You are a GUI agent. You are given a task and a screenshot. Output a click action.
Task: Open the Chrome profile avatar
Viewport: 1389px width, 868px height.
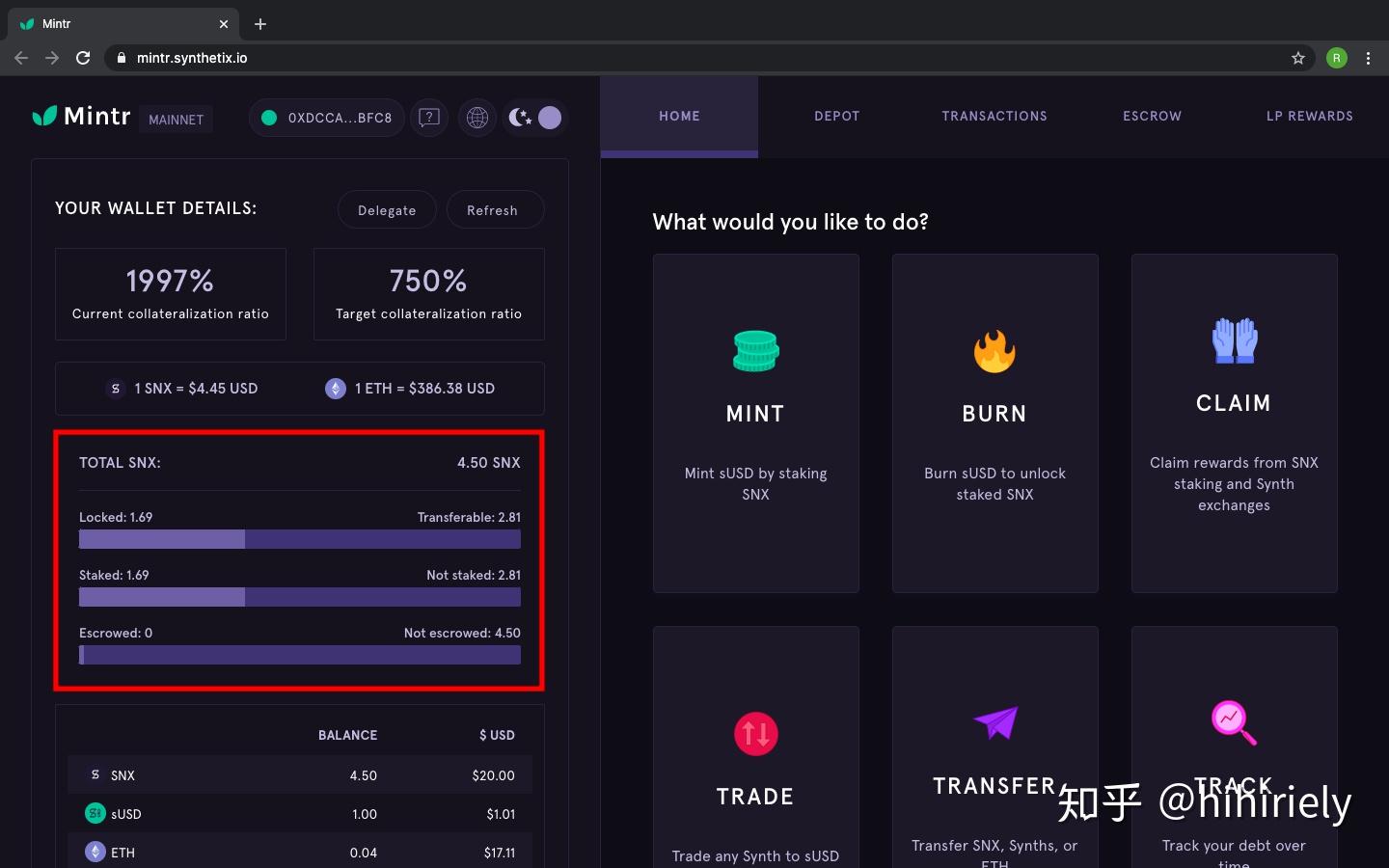(1337, 58)
